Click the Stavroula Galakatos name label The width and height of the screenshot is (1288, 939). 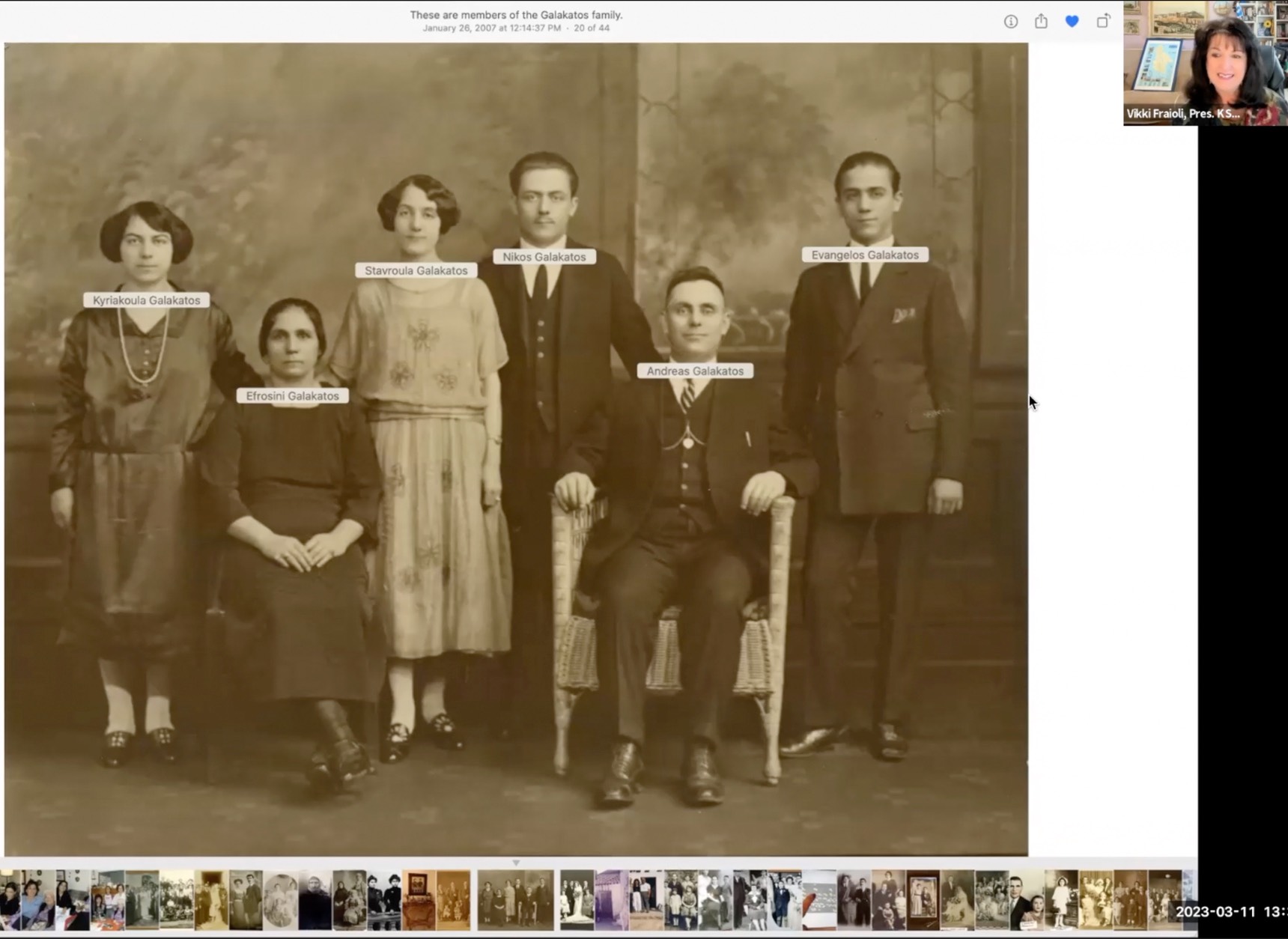tap(416, 270)
